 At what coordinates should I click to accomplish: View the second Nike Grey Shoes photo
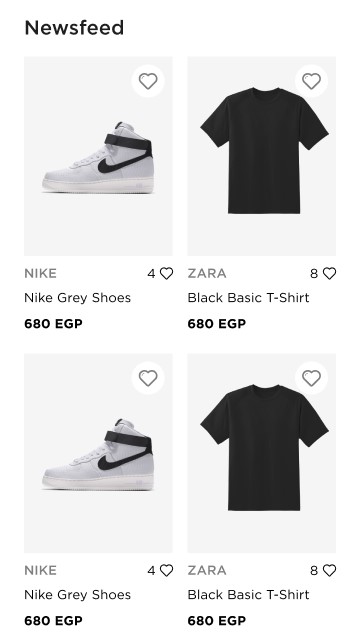coord(98,453)
